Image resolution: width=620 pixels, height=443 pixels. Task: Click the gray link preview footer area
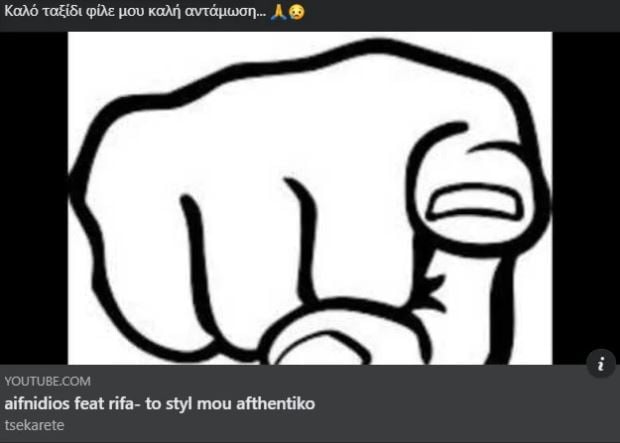pos(310,403)
